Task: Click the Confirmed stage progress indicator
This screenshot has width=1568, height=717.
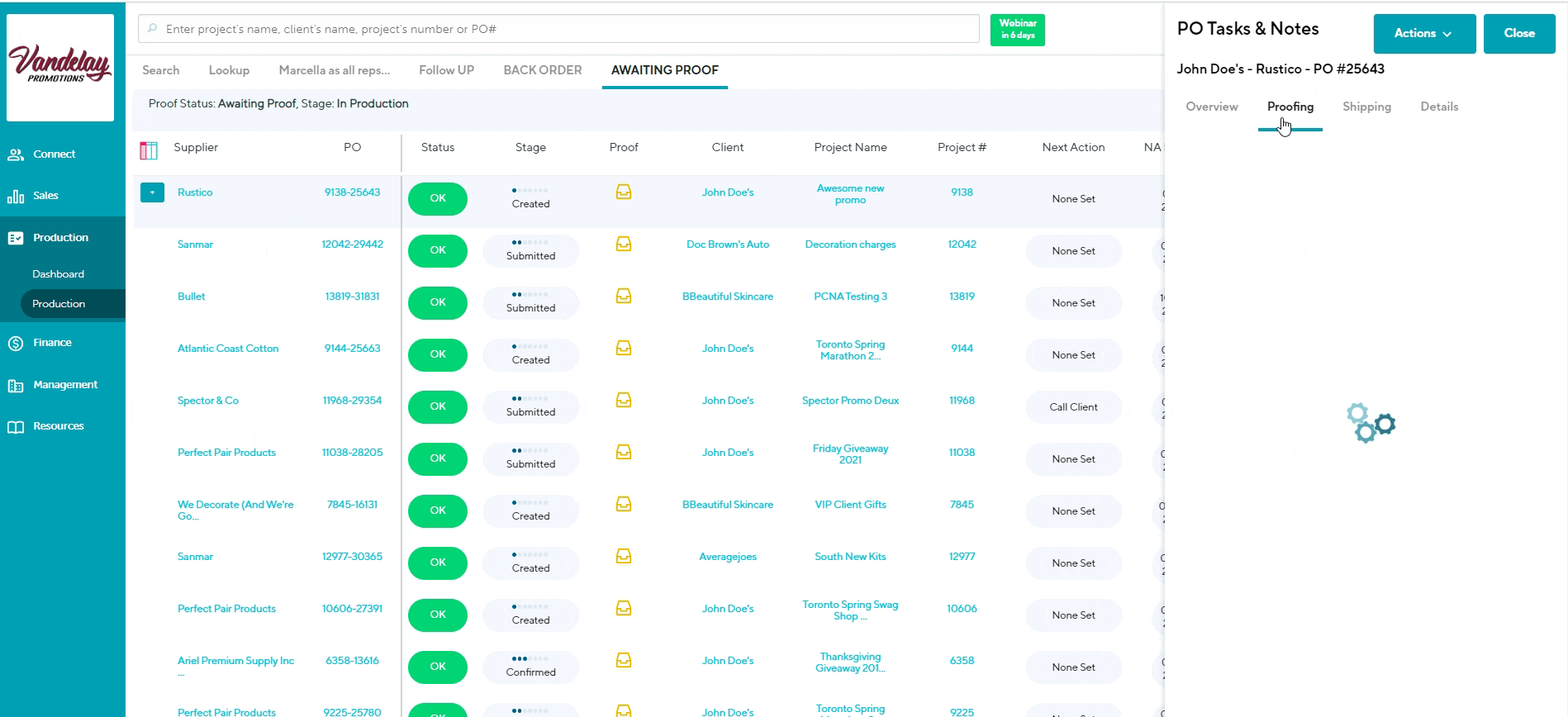Action: 530,666
